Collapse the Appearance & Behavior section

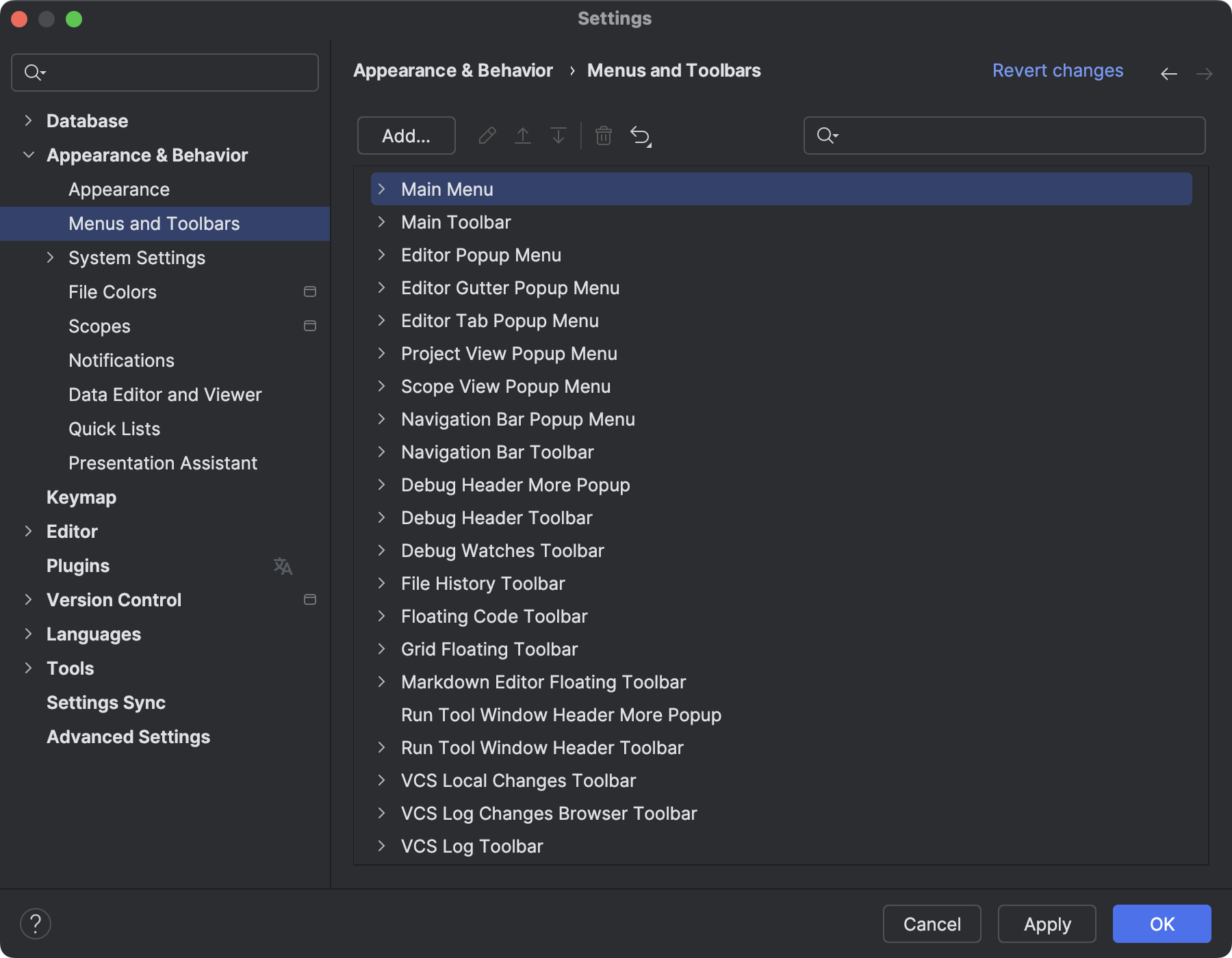click(28, 155)
